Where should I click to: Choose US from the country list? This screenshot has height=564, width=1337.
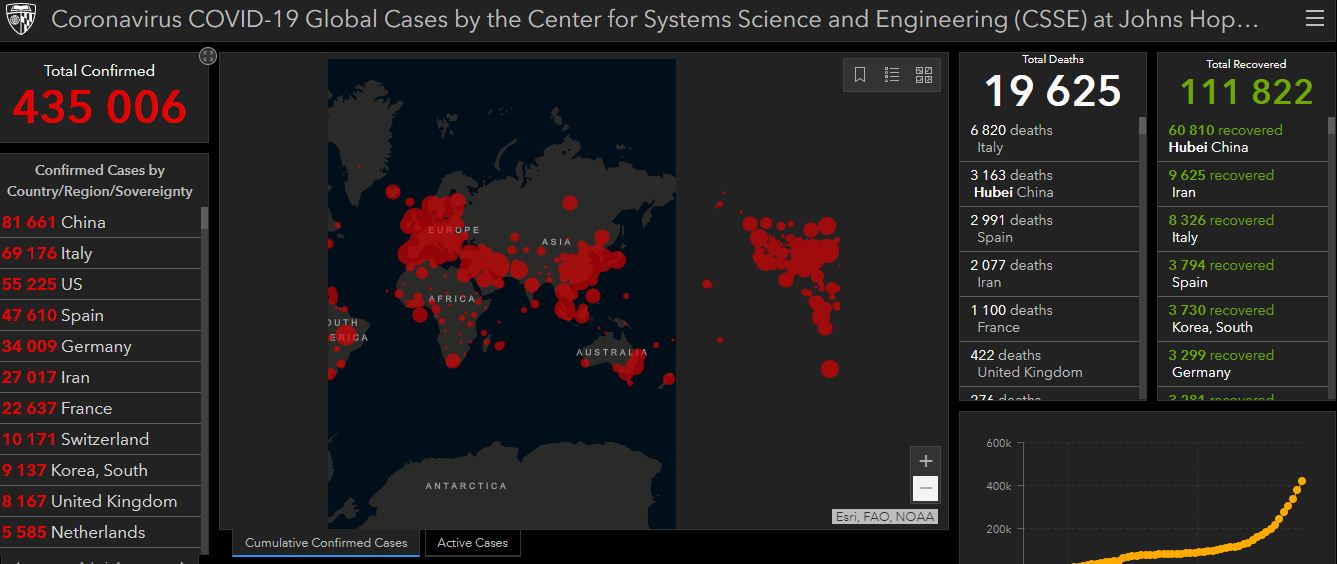coord(100,284)
